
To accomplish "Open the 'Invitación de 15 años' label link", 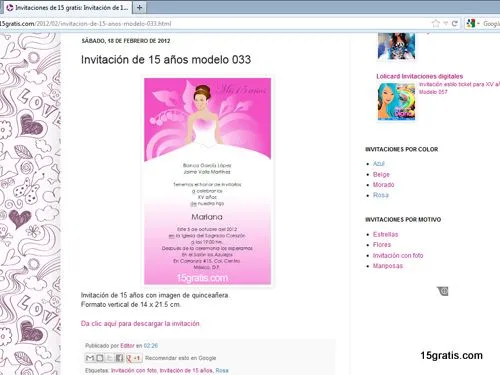I will [186, 370].
